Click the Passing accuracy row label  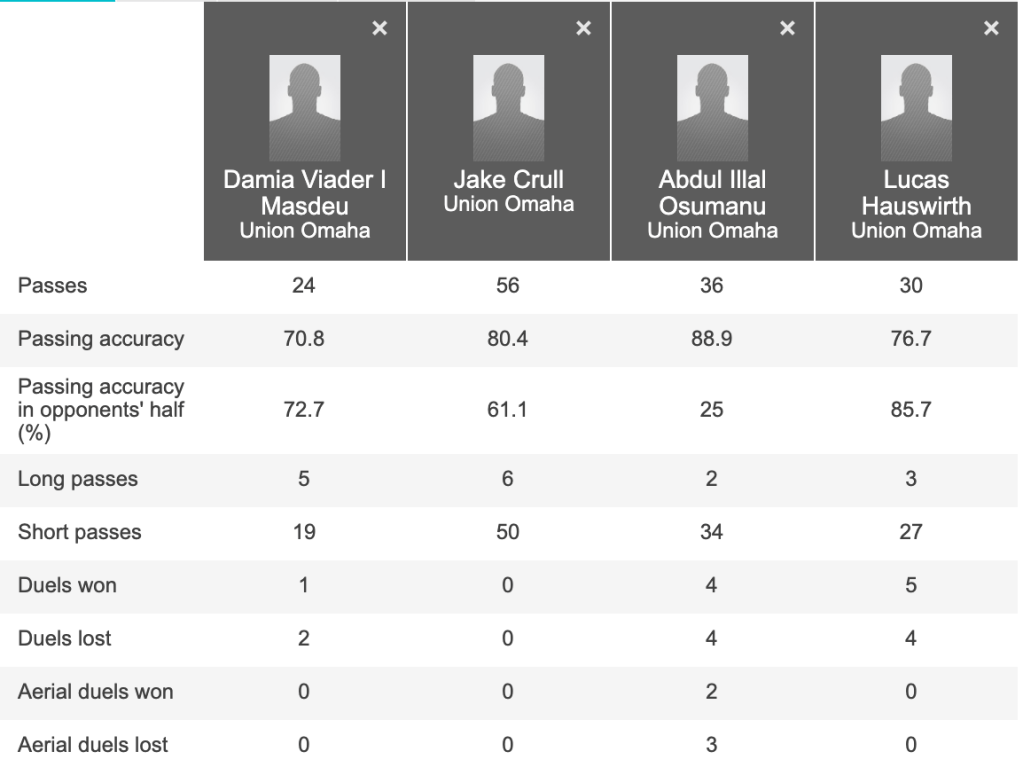(x=100, y=339)
